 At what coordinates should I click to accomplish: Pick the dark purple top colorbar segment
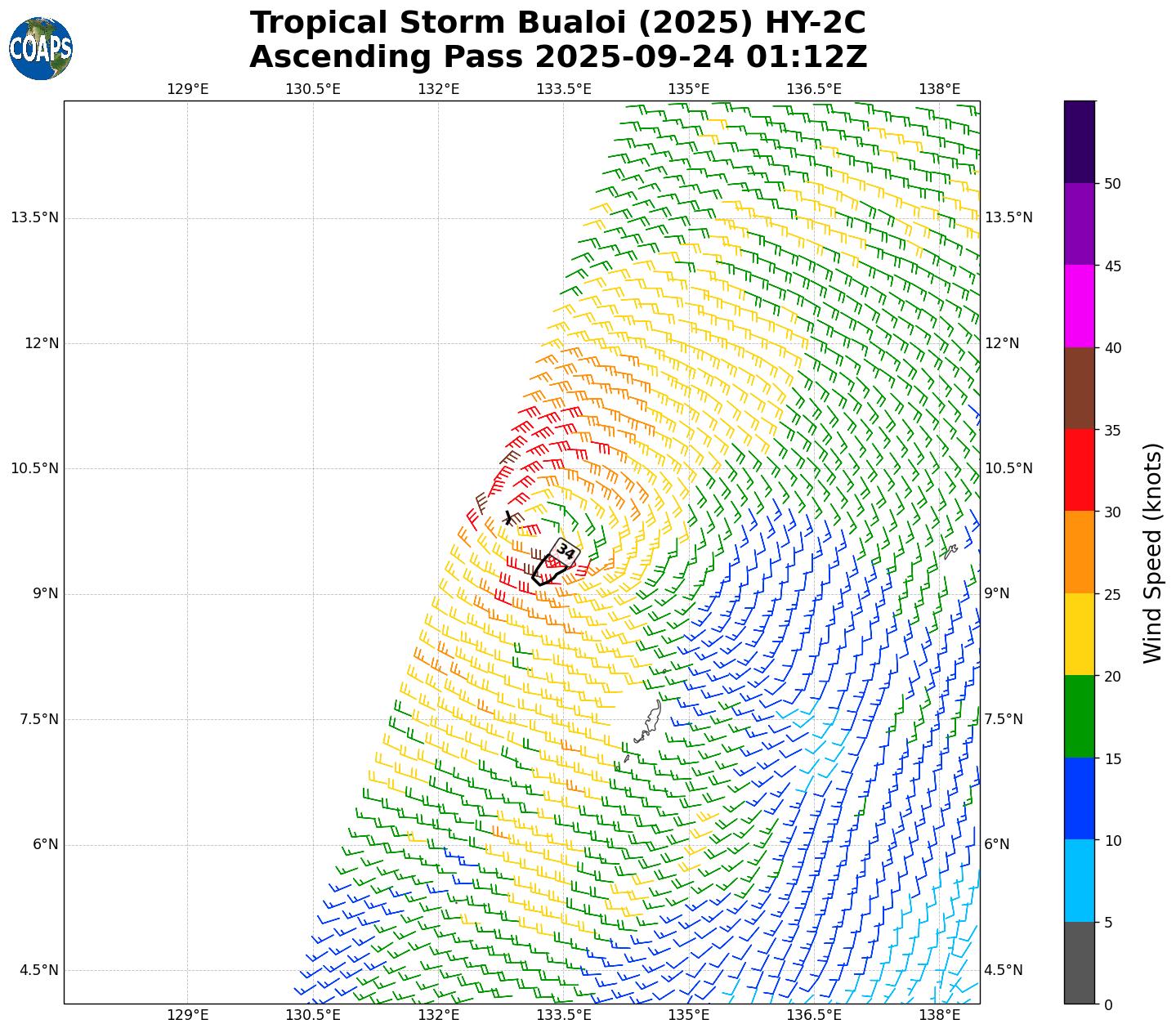[1079, 141]
